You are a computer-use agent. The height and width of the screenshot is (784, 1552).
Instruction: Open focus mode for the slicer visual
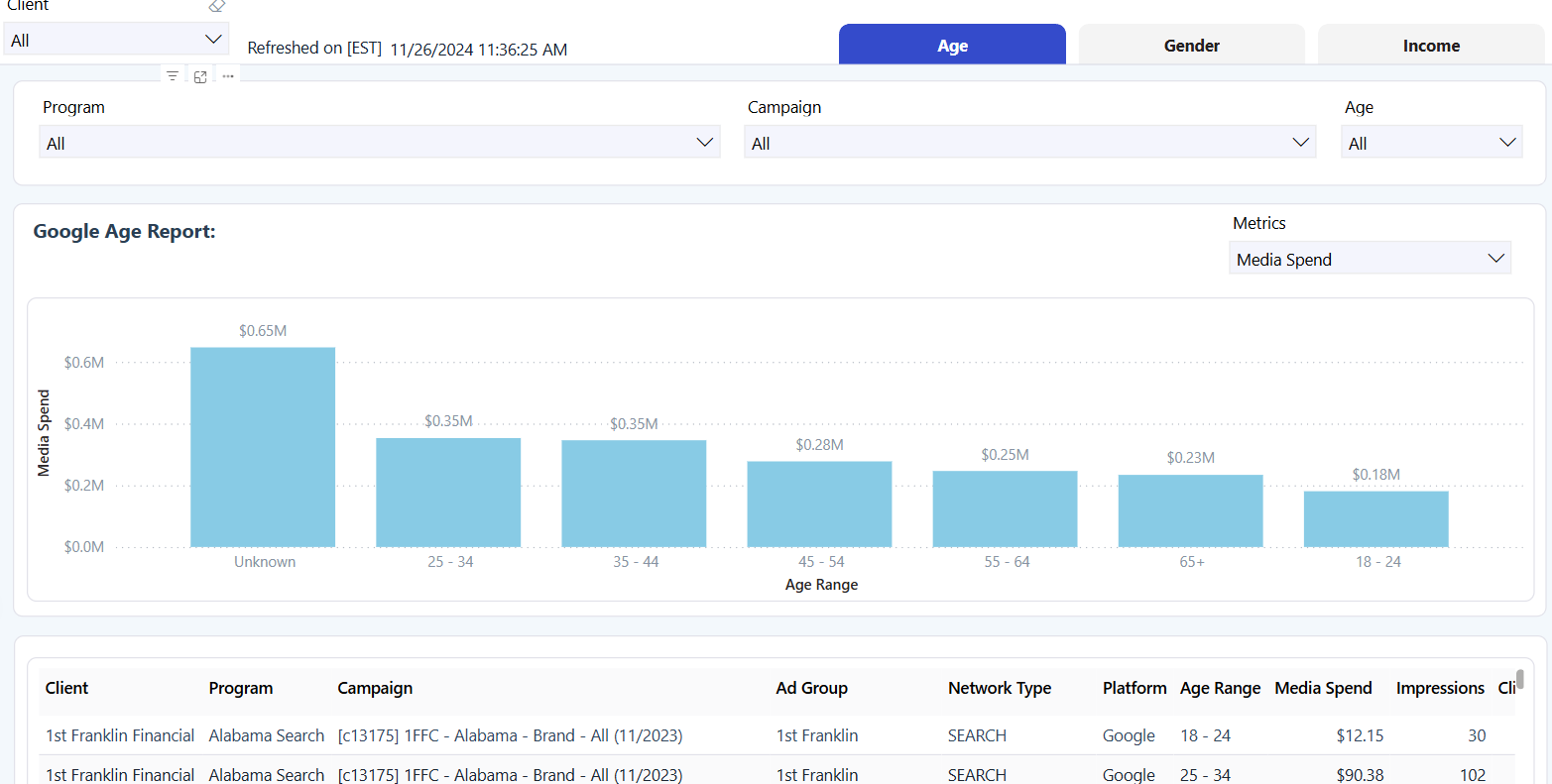(x=200, y=76)
